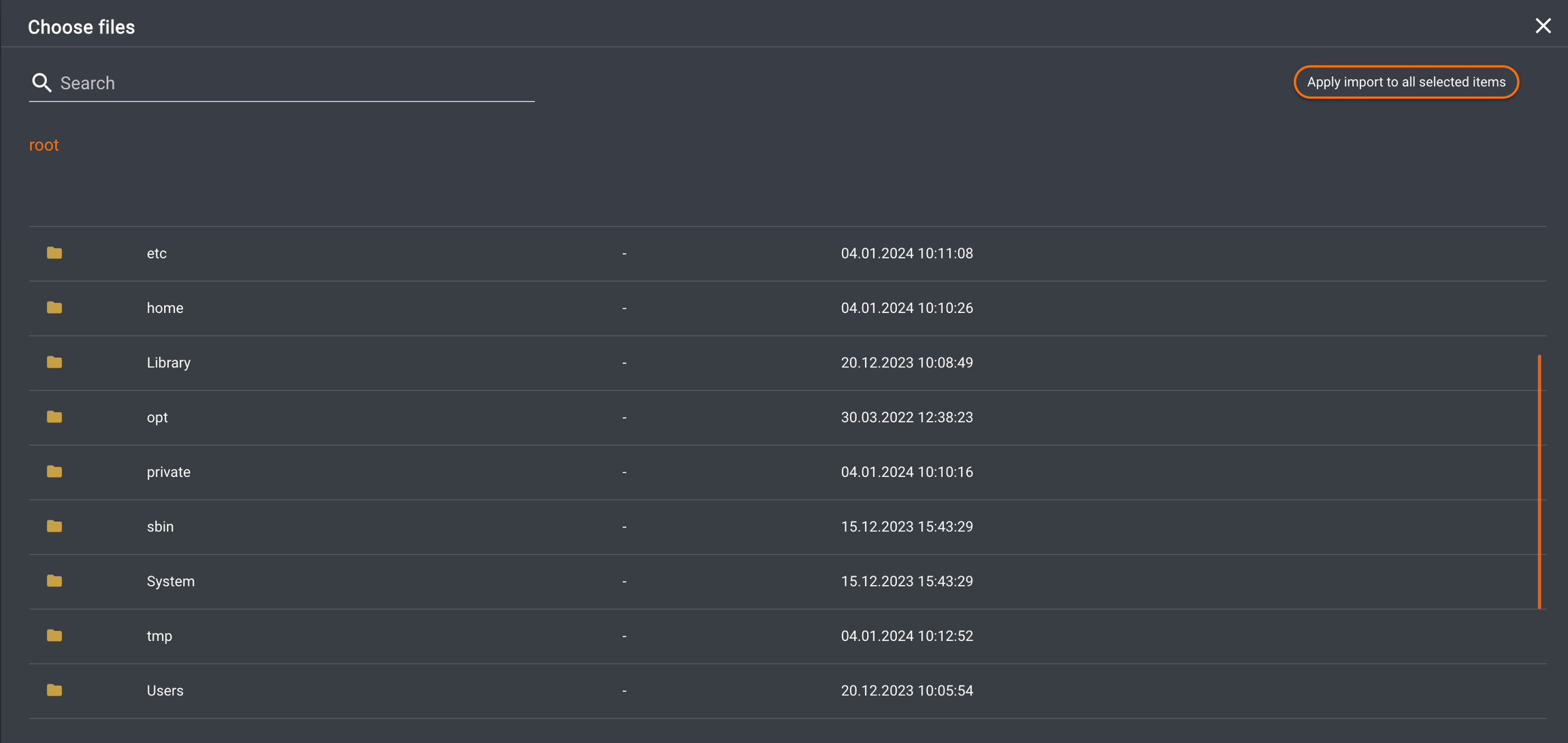Click the home folder icon
This screenshot has height=743, width=1568.
tap(54, 308)
